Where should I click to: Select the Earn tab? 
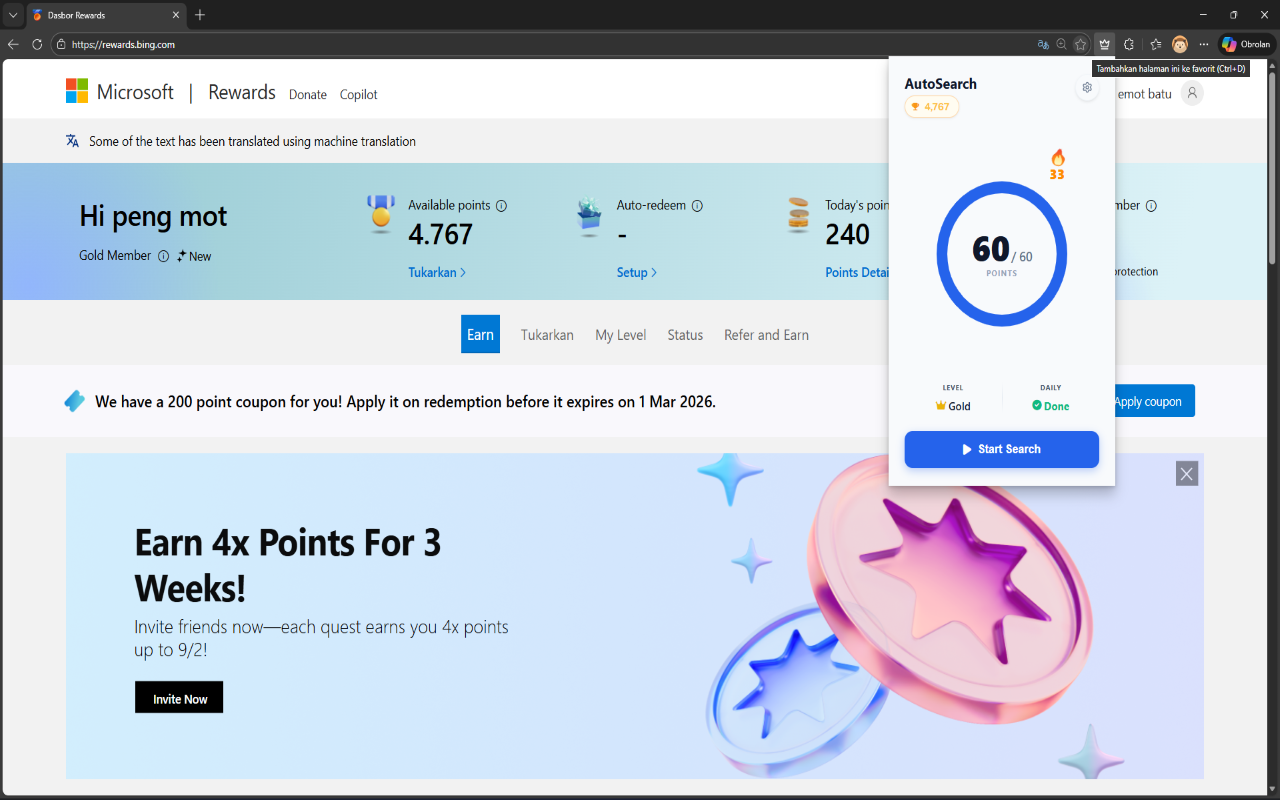click(x=480, y=335)
